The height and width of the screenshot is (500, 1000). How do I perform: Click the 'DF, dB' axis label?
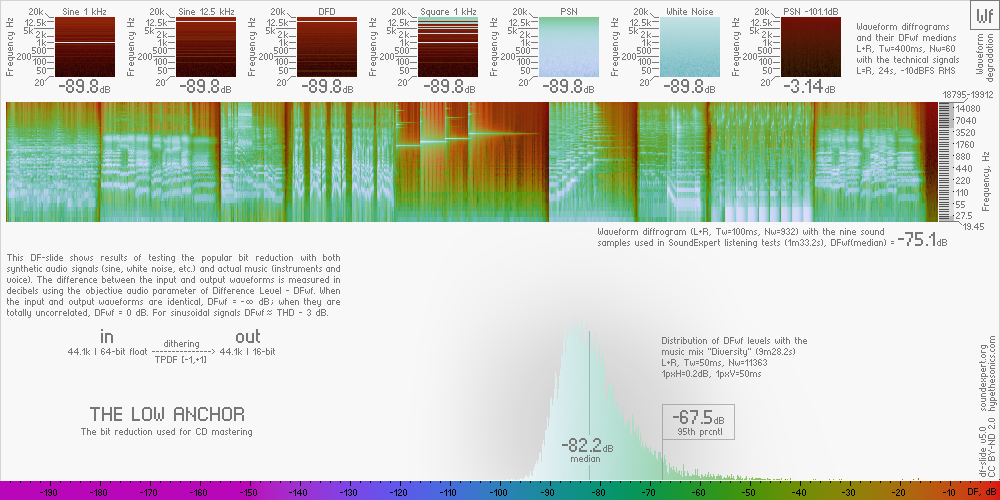click(982, 493)
